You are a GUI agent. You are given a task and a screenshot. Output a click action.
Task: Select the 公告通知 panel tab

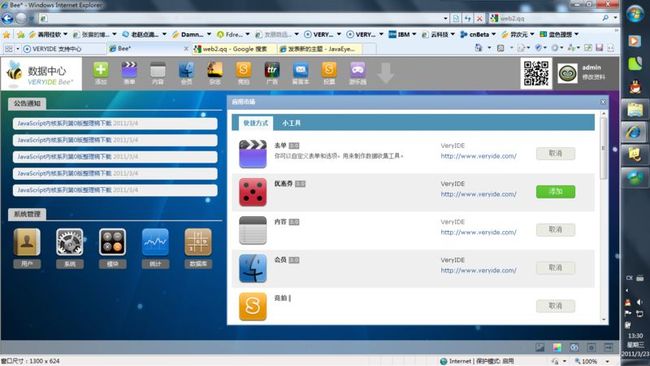(x=27, y=103)
